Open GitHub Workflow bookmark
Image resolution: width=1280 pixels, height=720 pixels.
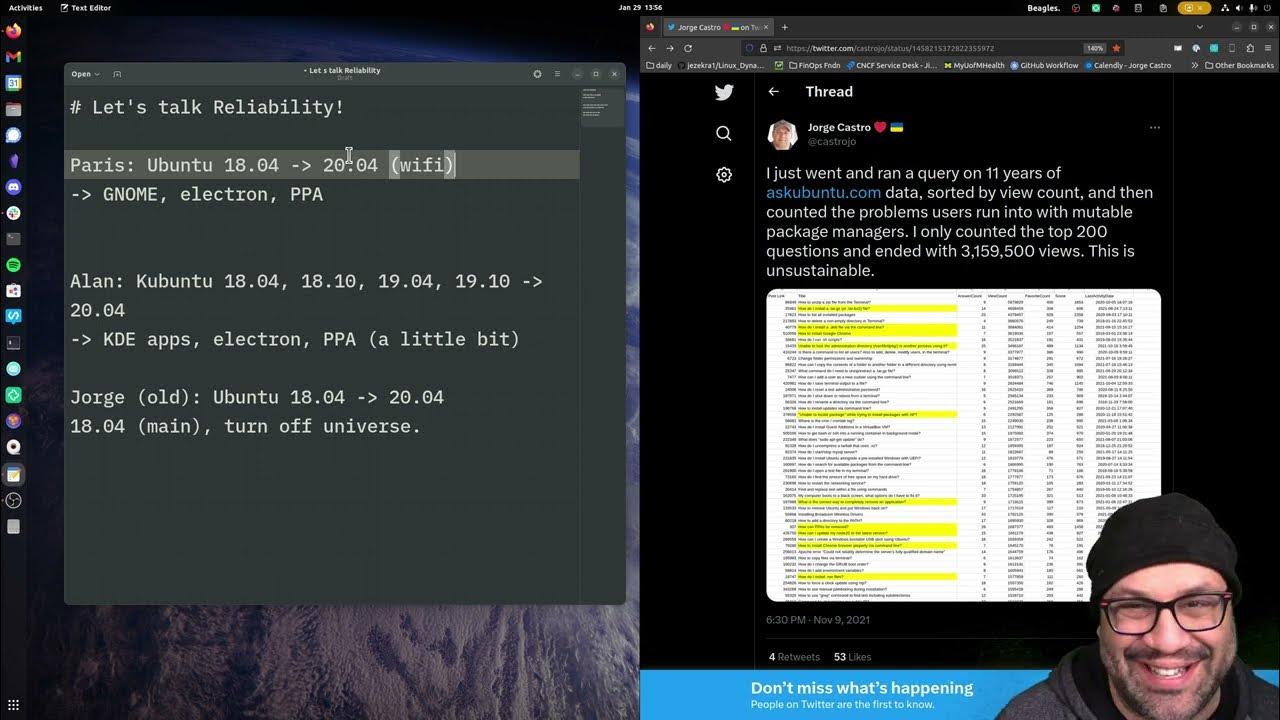tap(1043, 65)
